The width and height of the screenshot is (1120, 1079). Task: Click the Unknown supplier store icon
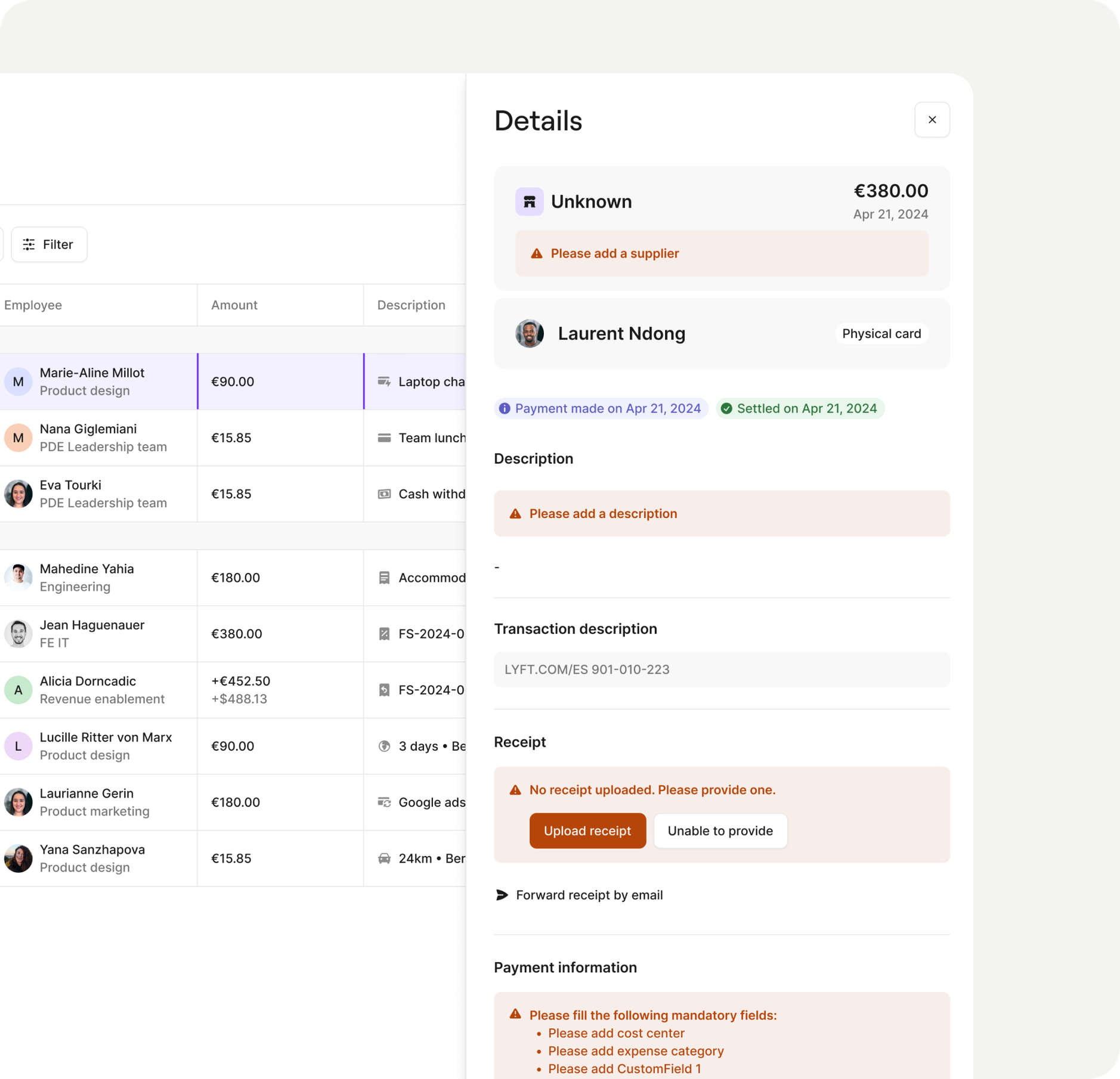pyautogui.click(x=529, y=201)
